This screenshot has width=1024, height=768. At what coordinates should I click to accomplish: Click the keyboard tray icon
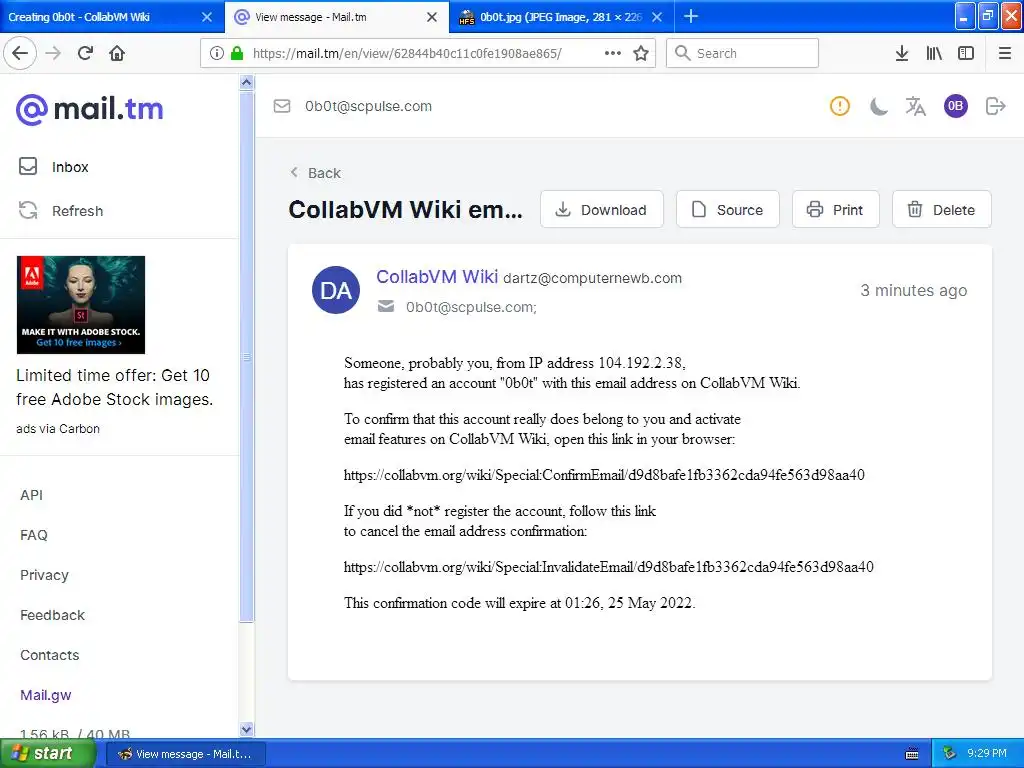[912, 754]
